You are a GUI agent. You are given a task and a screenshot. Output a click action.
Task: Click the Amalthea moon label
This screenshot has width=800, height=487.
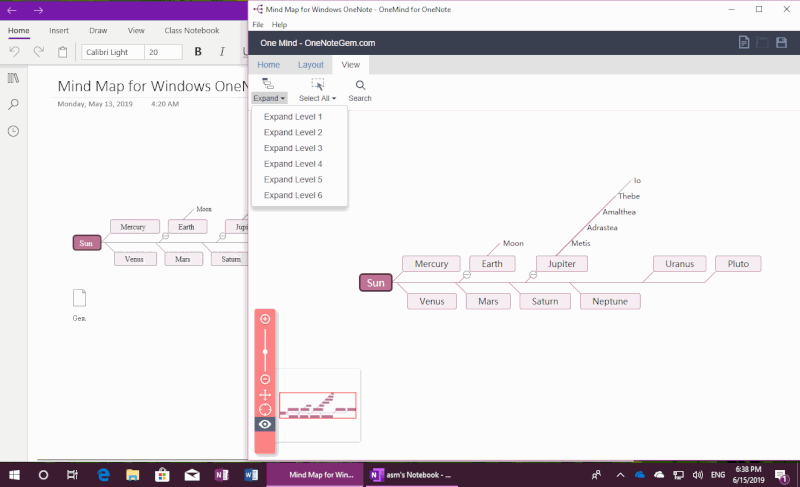[x=619, y=212]
